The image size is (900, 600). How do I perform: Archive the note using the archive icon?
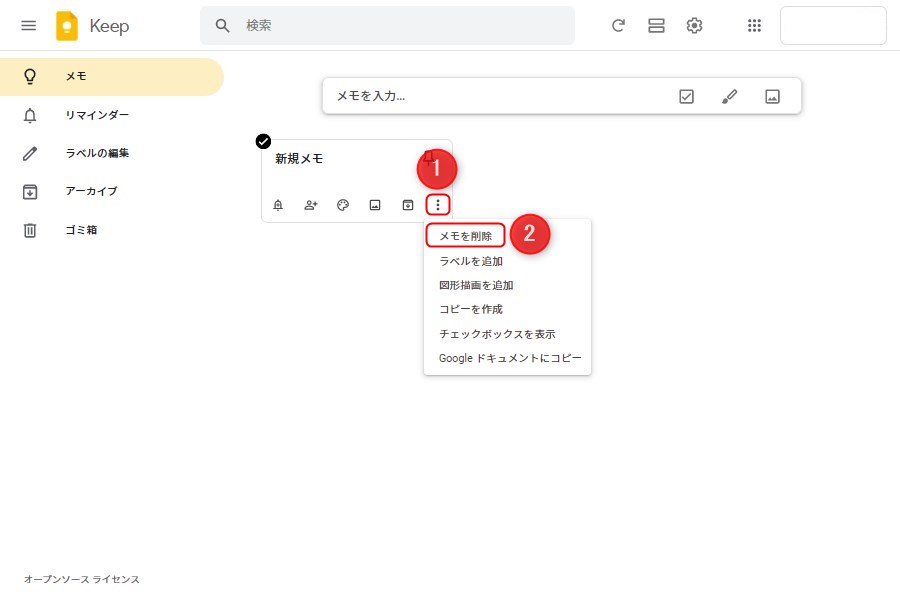pos(408,205)
